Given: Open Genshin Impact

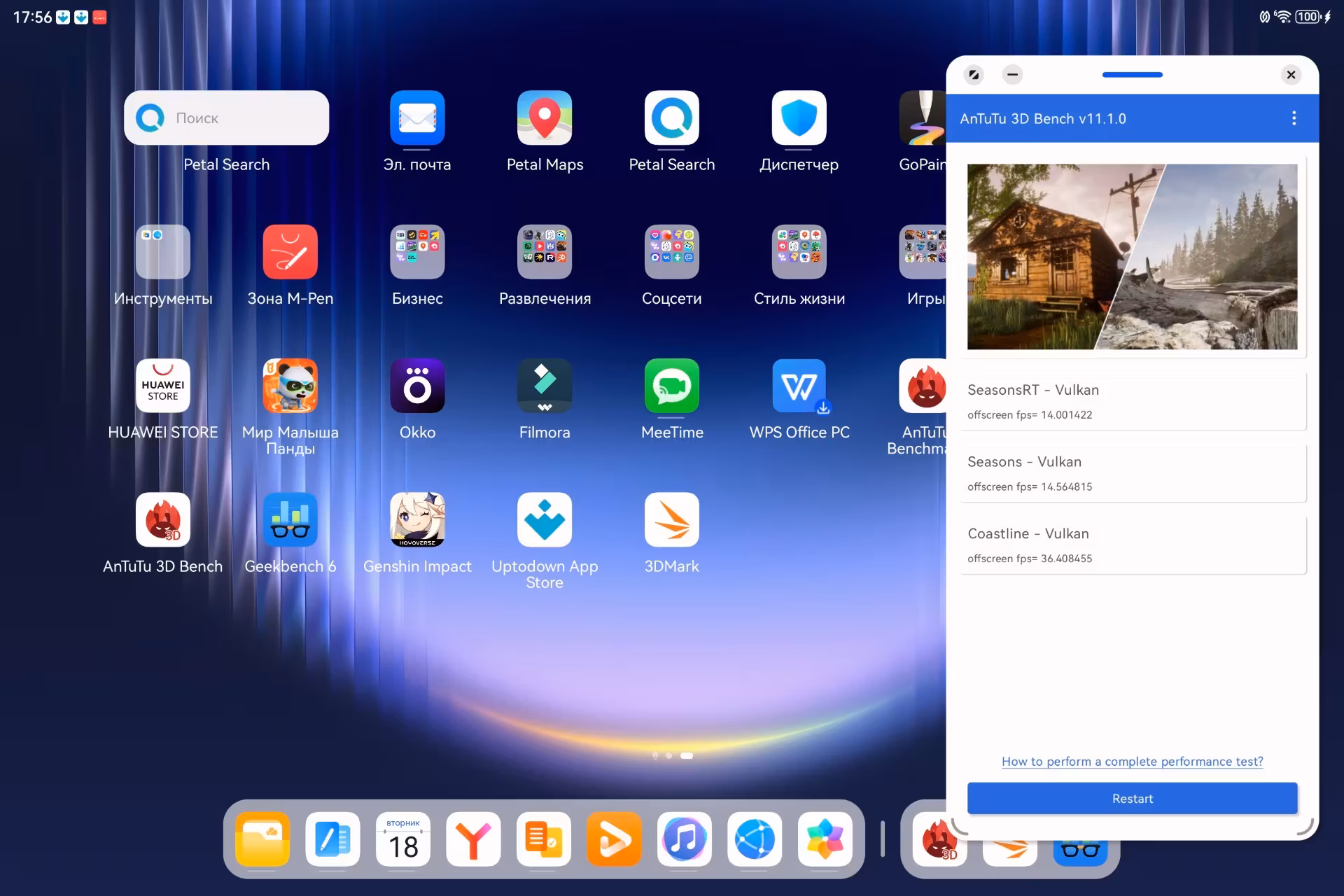Looking at the screenshot, I should (x=417, y=520).
